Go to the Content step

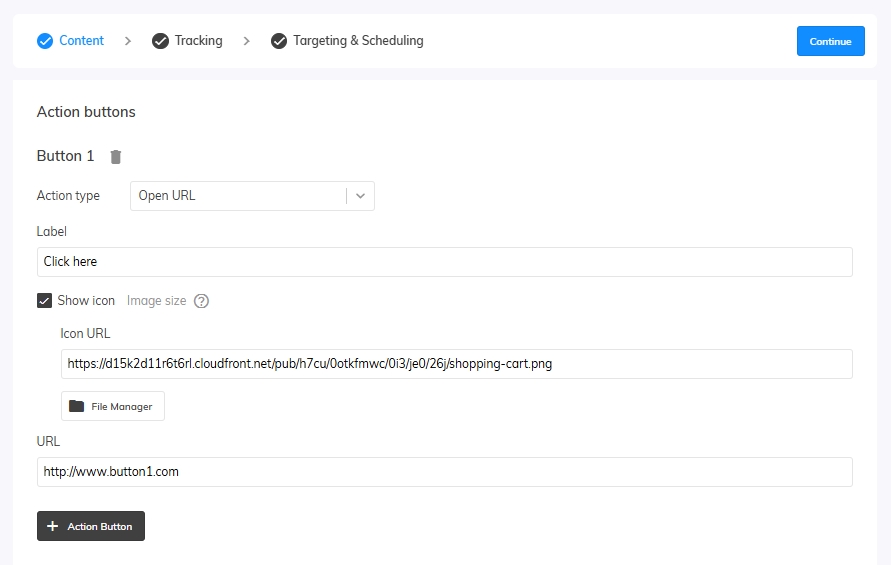tap(81, 41)
